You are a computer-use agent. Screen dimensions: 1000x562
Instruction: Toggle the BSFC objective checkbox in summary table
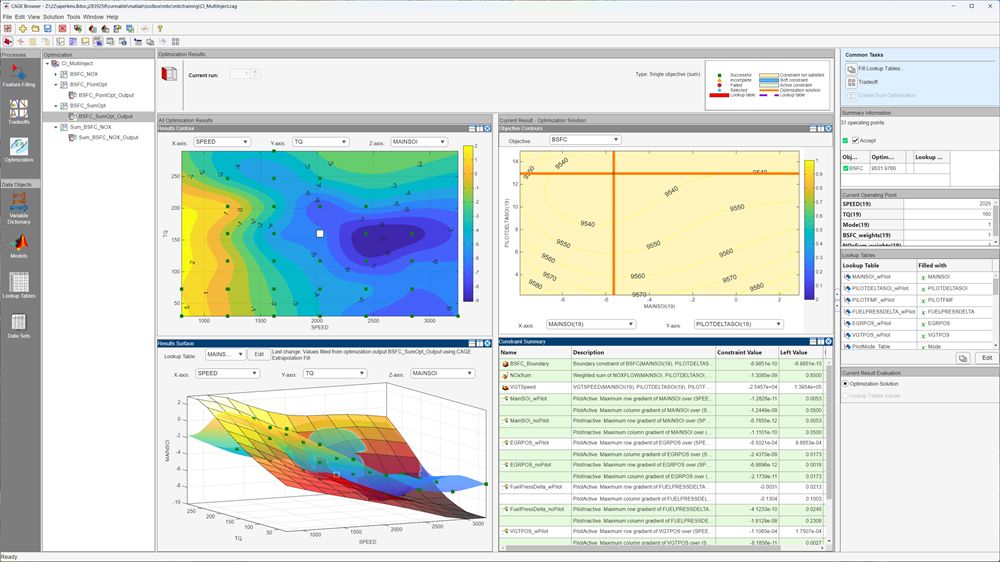tap(846, 168)
